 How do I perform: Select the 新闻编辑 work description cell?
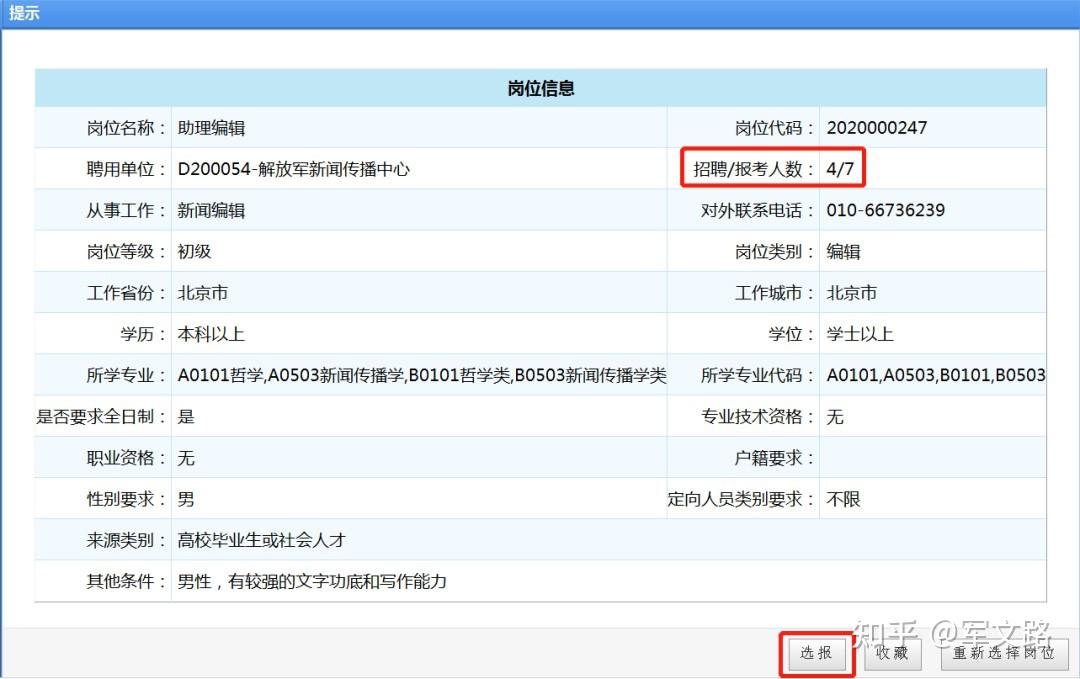210,210
